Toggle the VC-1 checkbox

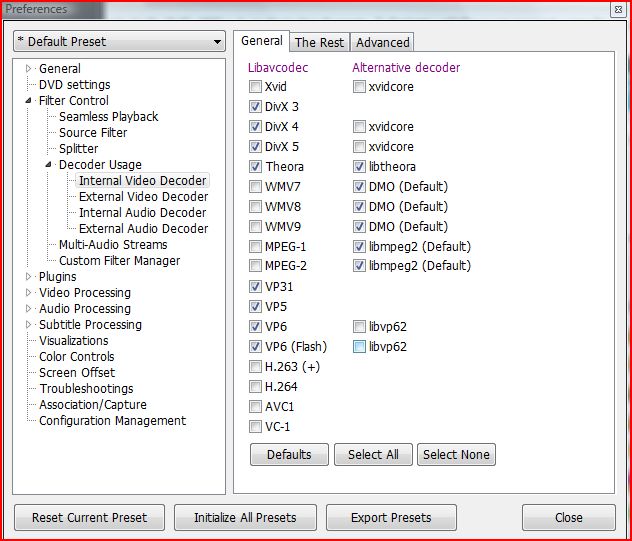tap(256, 427)
